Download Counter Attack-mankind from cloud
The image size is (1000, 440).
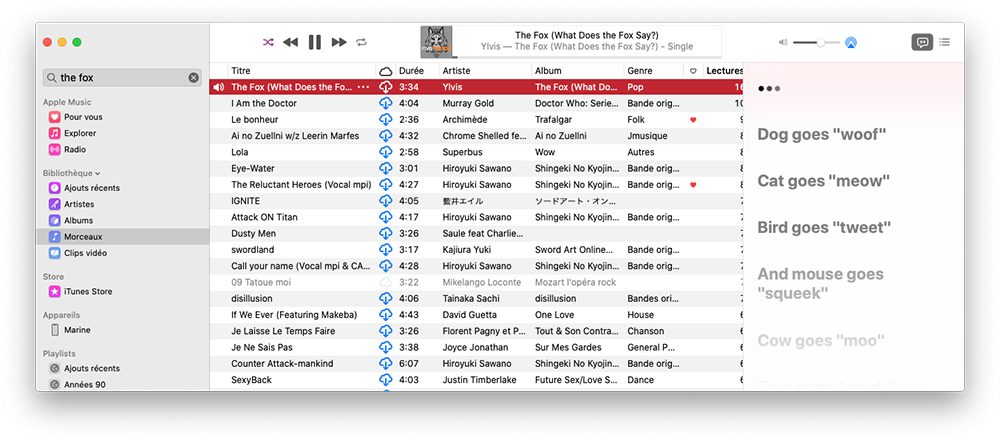pos(385,363)
